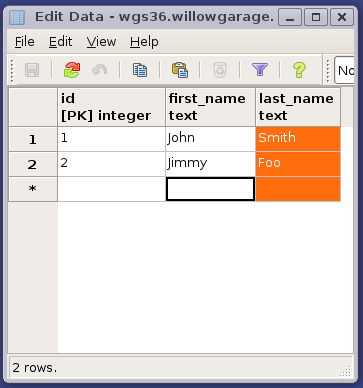Select the new row asterisk header
Image resolution: width=363 pixels, height=388 pixels.
[x=33, y=189]
